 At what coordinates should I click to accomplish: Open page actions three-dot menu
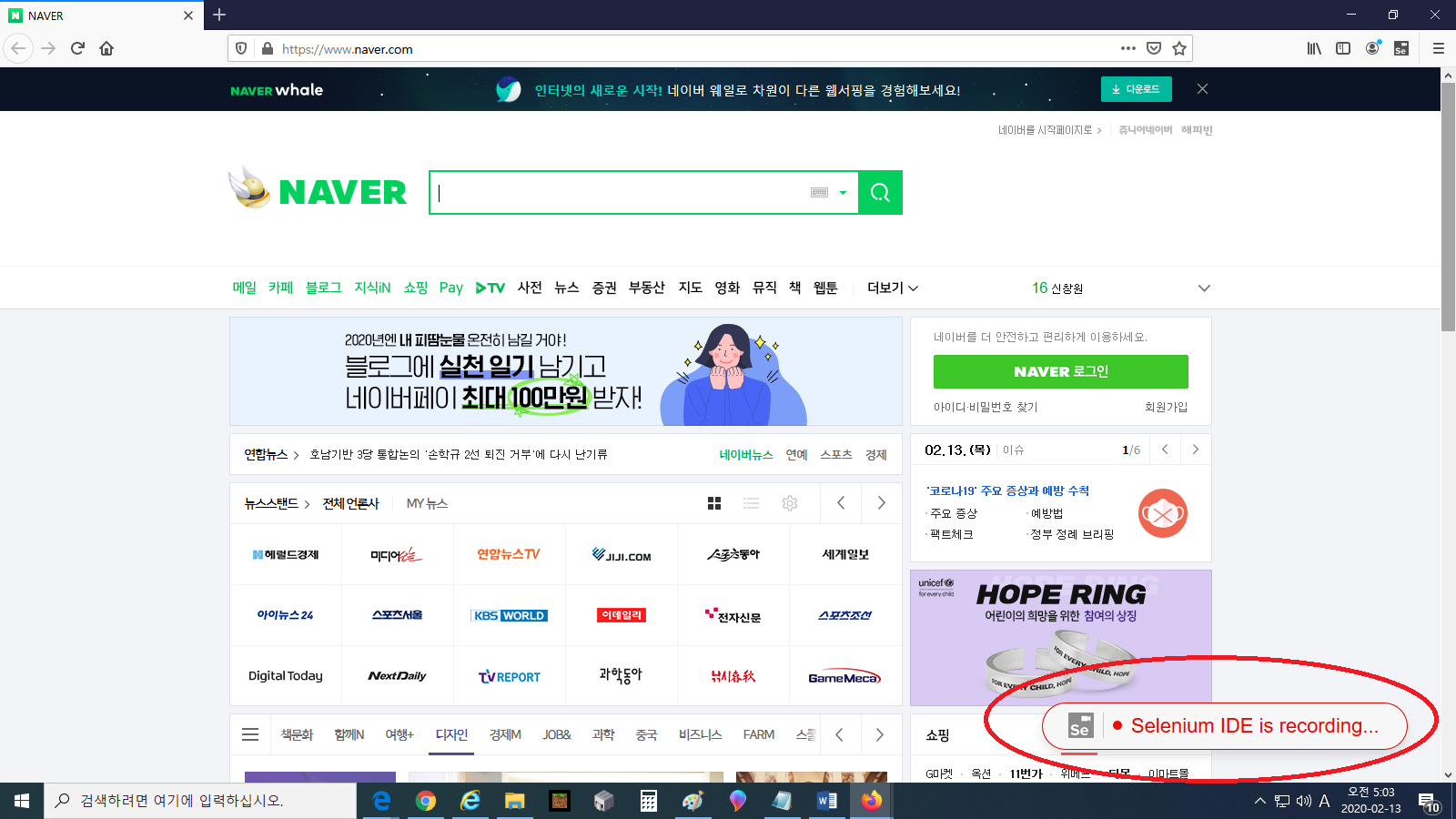[x=1128, y=48]
